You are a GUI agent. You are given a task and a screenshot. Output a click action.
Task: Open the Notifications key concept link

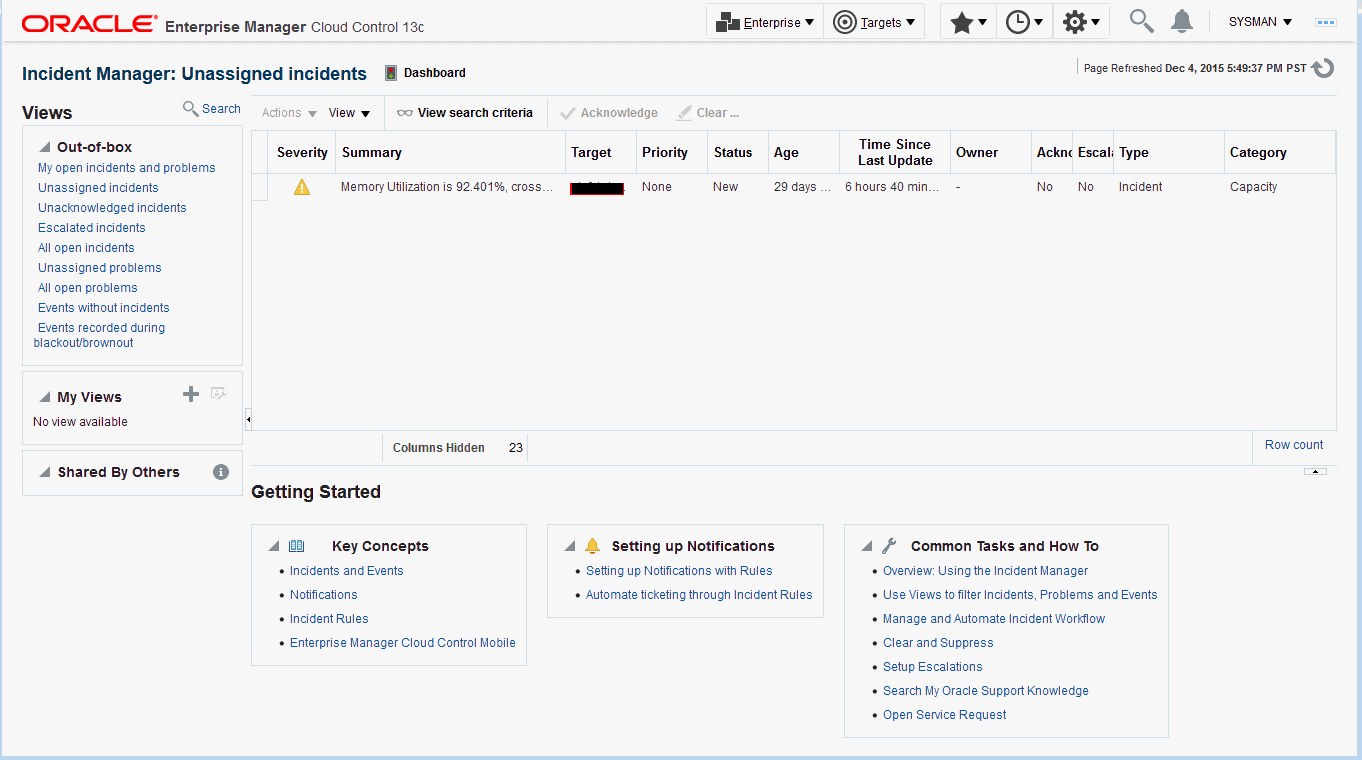click(x=324, y=595)
